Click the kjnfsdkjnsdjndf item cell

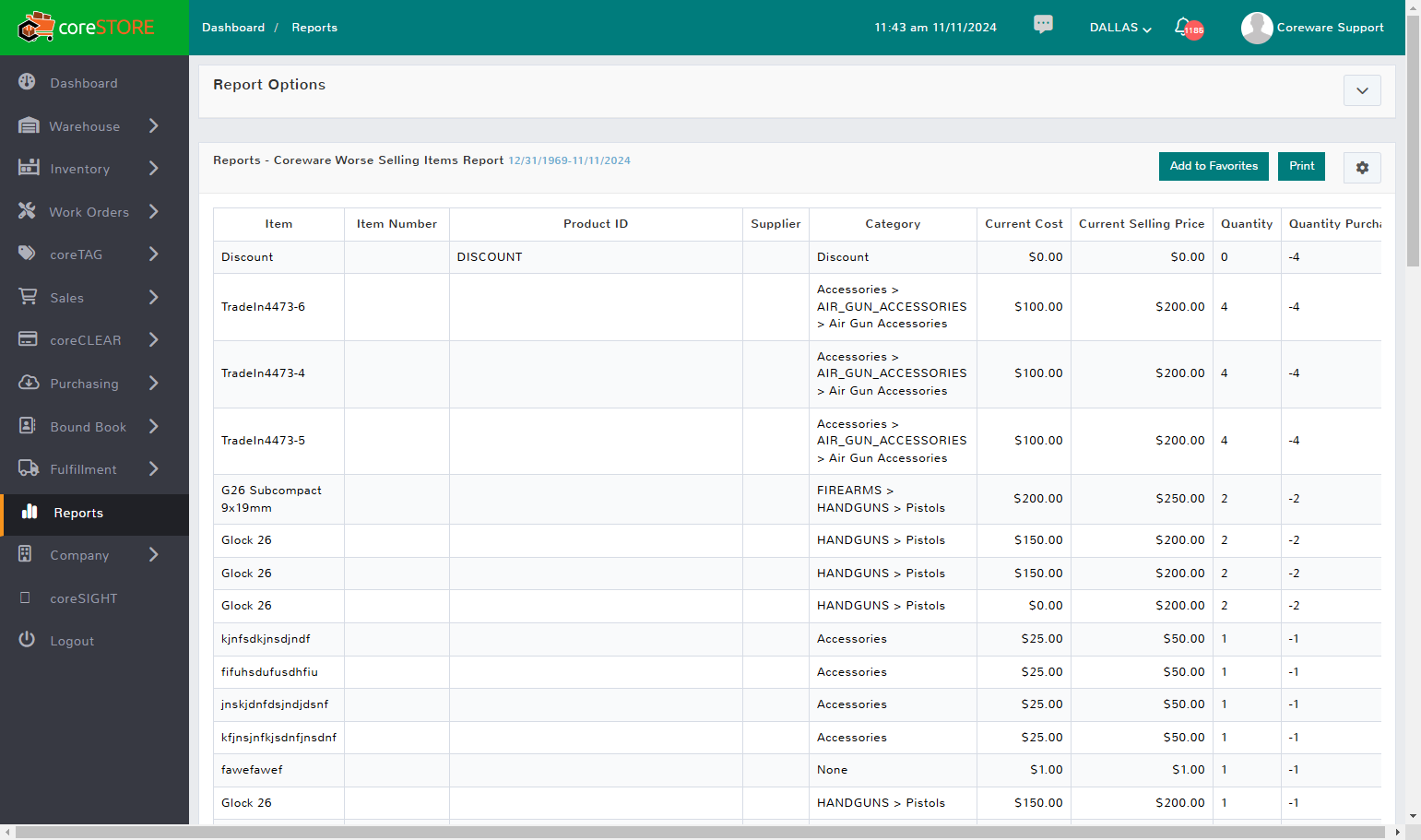click(278, 639)
